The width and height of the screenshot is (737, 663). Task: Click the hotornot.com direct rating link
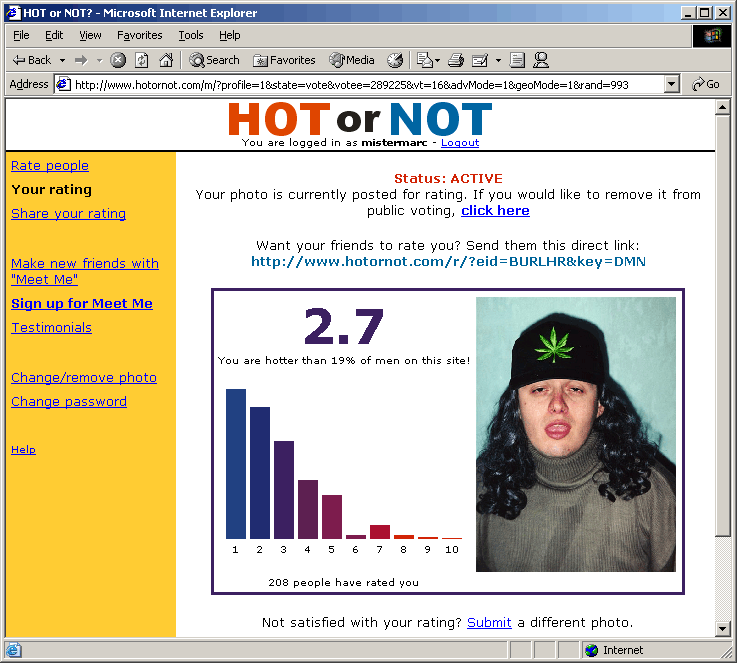tap(448, 262)
